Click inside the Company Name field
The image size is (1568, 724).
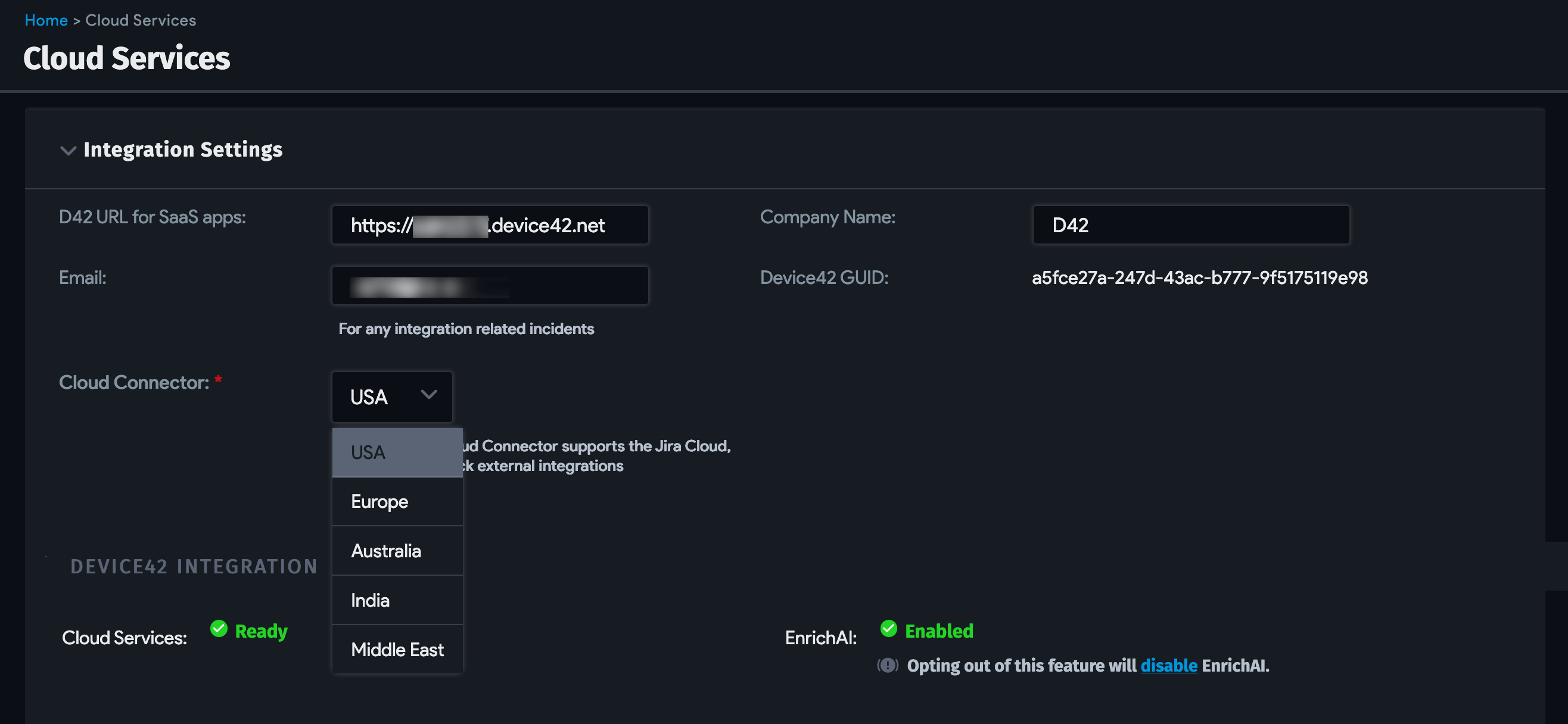tap(1190, 224)
